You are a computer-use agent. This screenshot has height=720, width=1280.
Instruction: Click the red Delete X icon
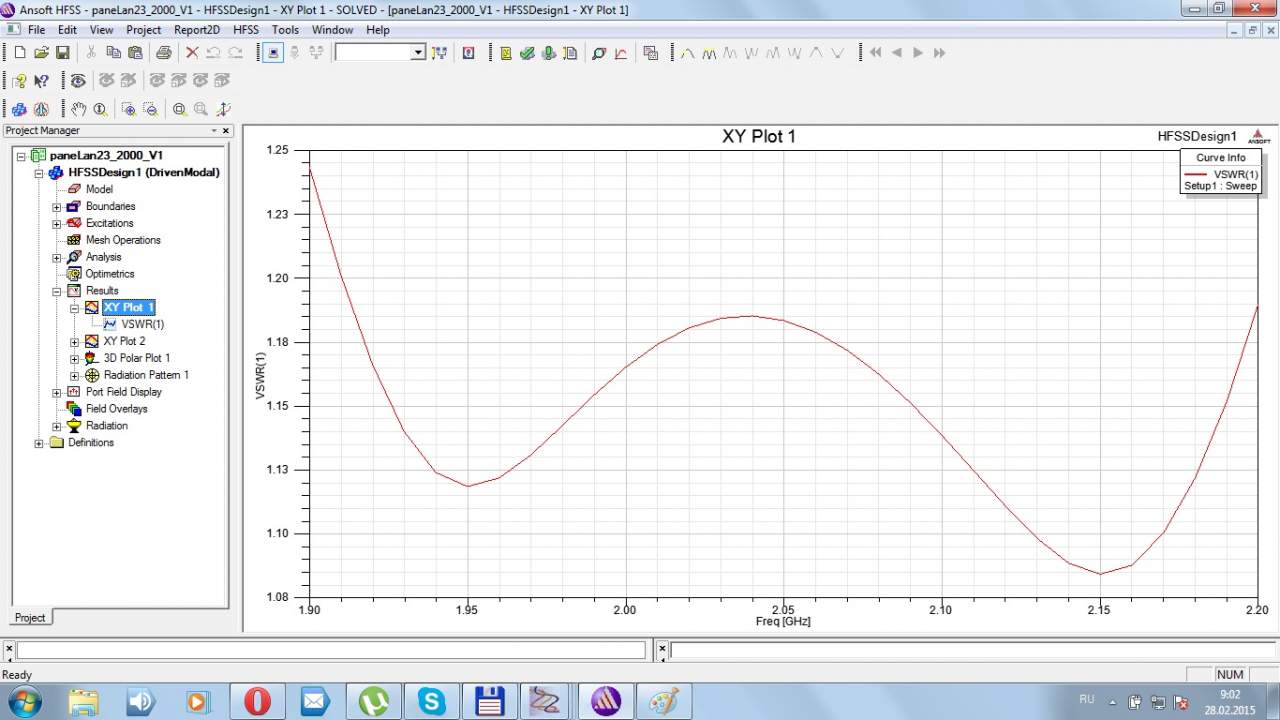tap(192, 53)
